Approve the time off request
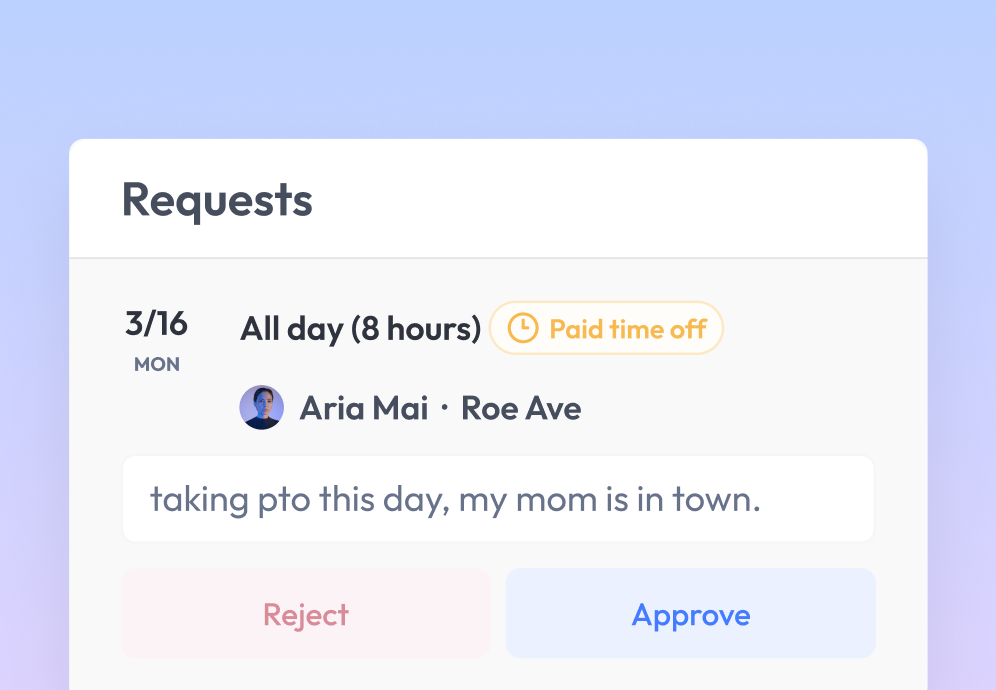This screenshot has width=996, height=690. [690, 614]
